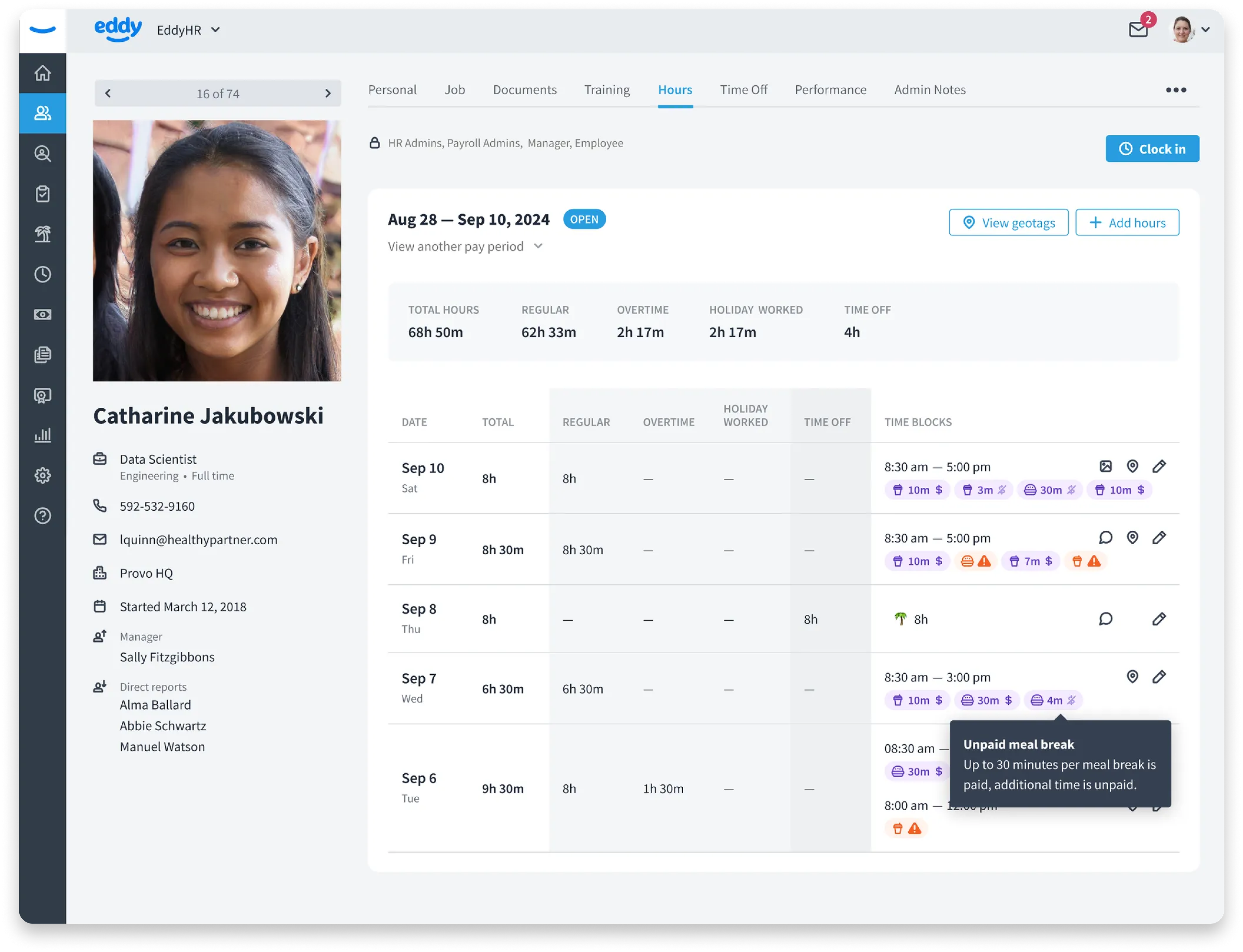Open the help question mark sidebar icon
1243x952 pixels.
point(42,516)
